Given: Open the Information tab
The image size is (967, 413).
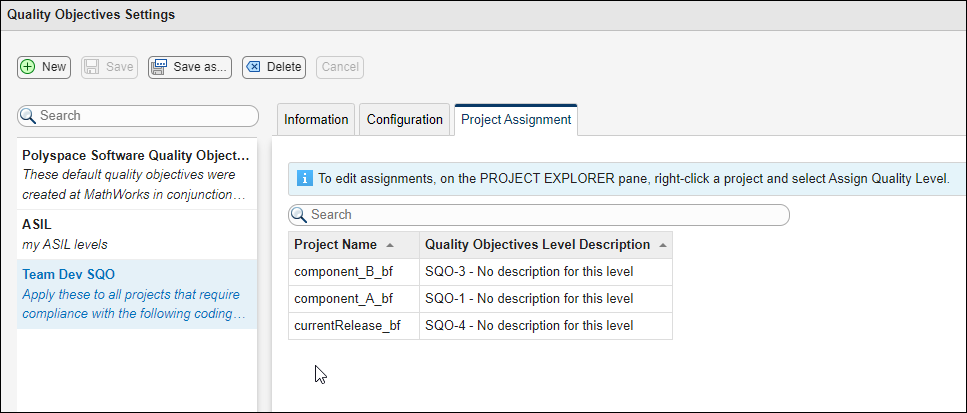Looking at the screenshot, I should [x=316, y=120].
